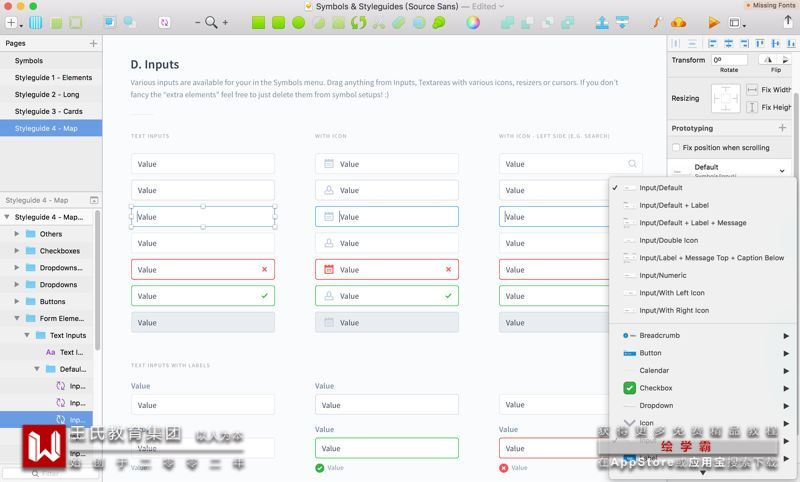800x482 pixels.
Task: Click the orange Cloud icon
Action: click(x=678, y=22)
